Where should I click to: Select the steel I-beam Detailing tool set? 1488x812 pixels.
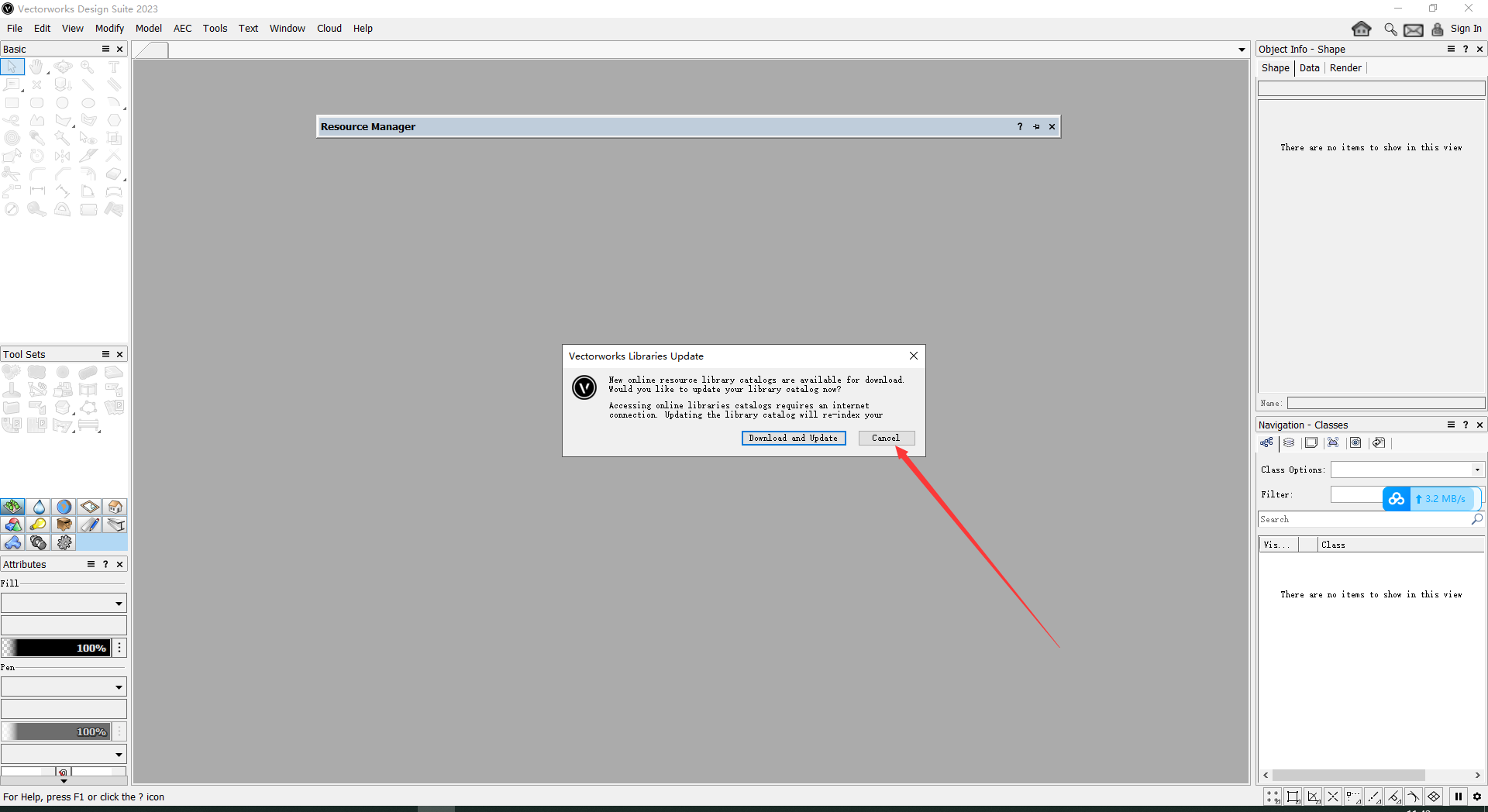pyautogui.click(x=115, y=525)
